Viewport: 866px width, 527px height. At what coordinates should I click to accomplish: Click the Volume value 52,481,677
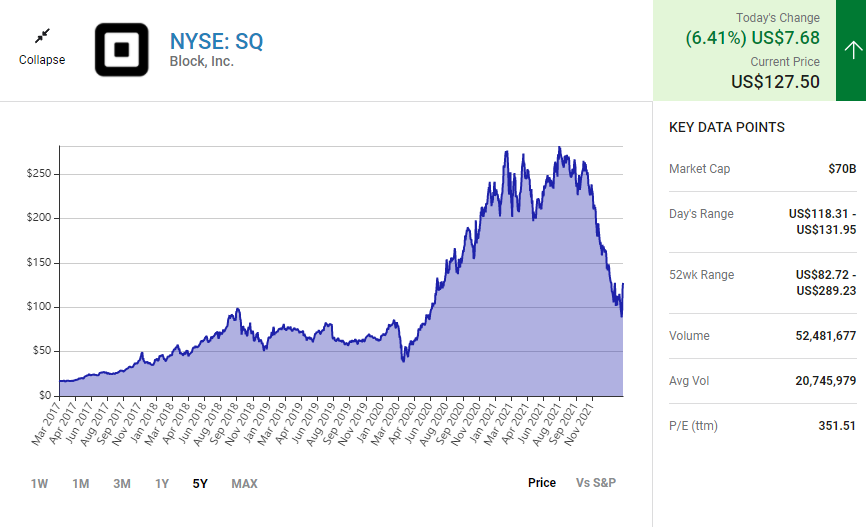pyautogui.click(x=826, y=336)
